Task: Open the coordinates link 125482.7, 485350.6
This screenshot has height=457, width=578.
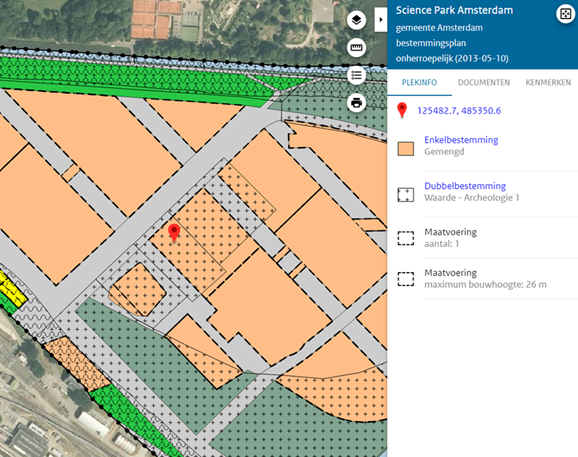Action: pos(459,111)
